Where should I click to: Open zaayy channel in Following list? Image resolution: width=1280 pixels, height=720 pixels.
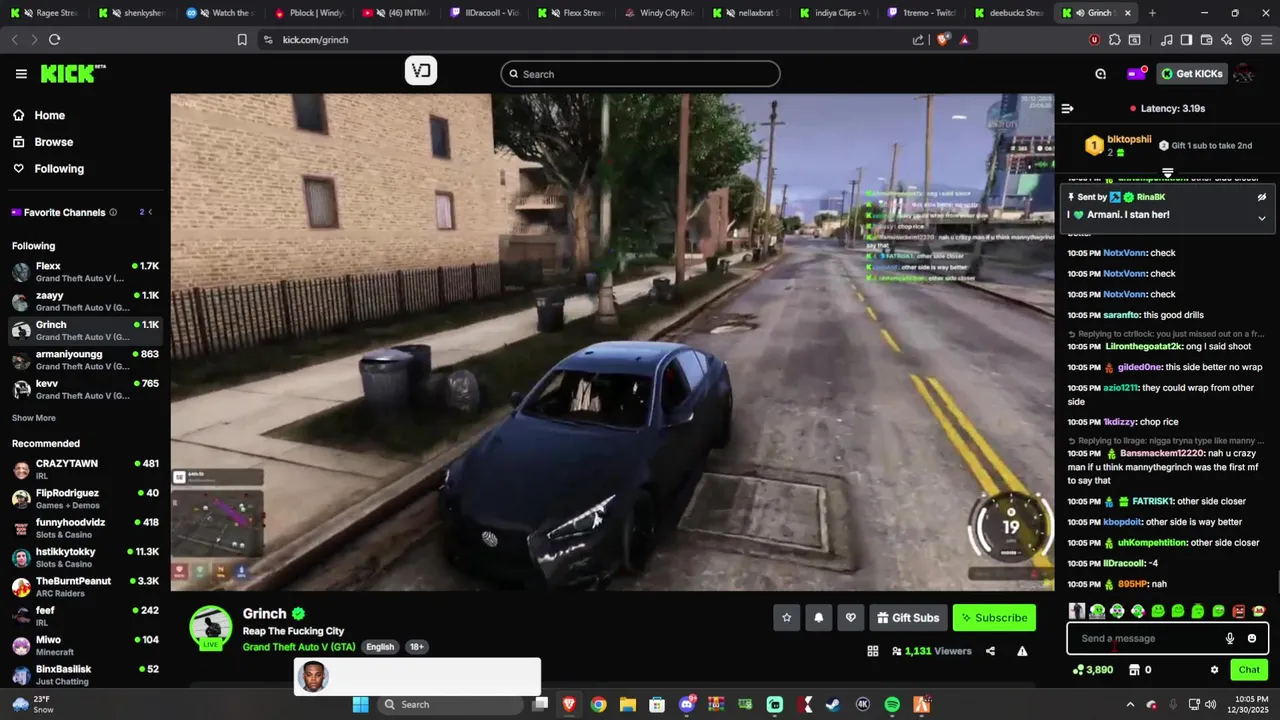[x=85, y=301]
